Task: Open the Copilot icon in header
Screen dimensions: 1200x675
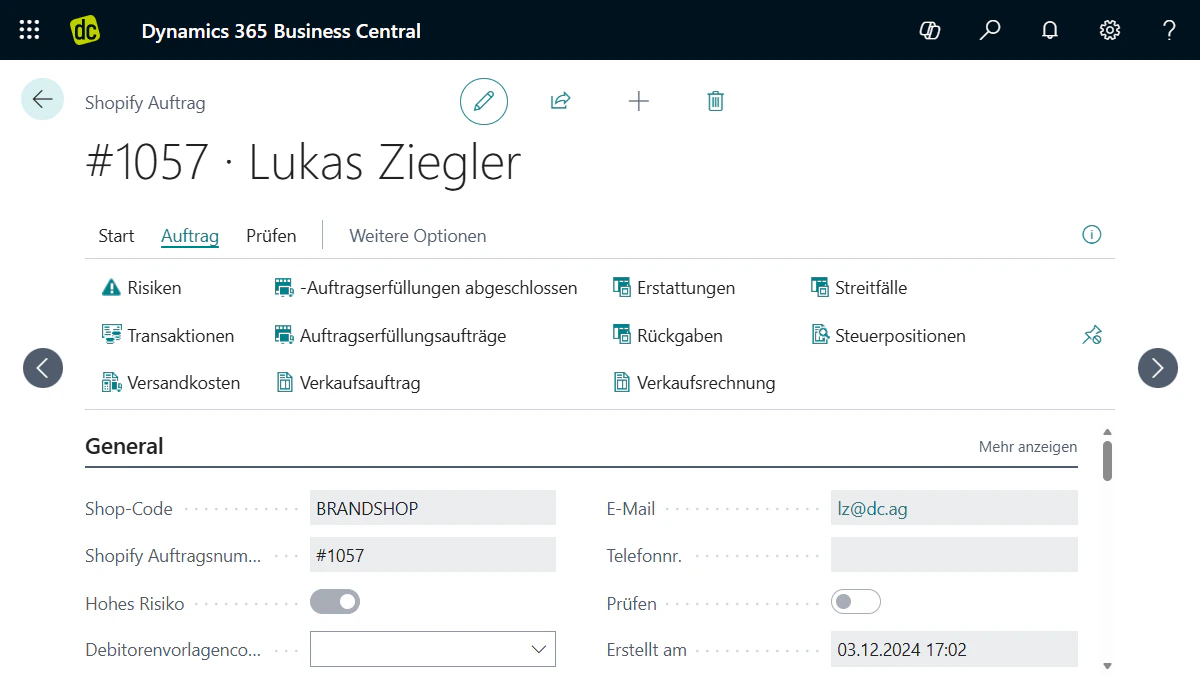Action: [x=930, y=30]
